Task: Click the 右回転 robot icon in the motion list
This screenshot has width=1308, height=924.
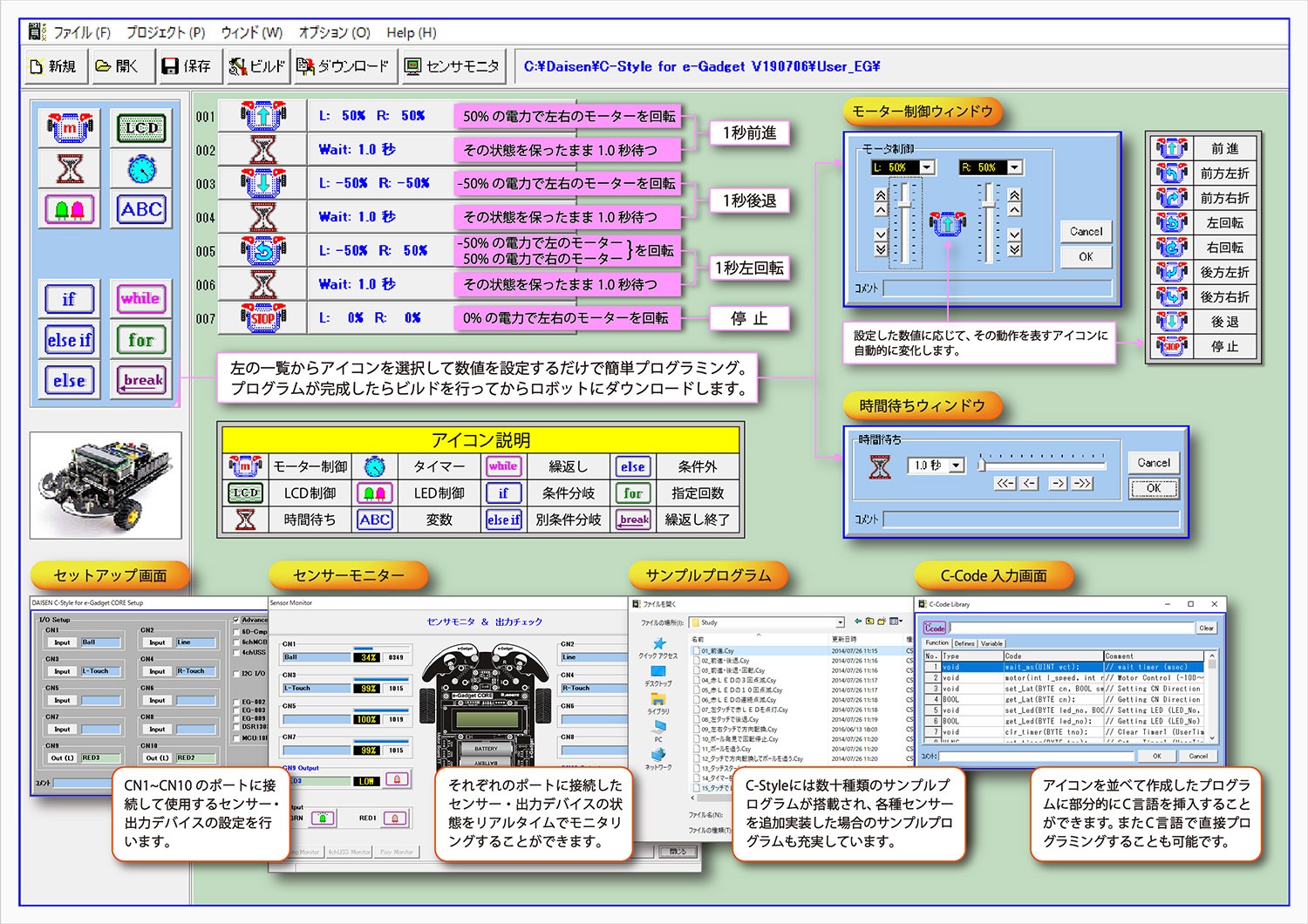Action: pyautogui.click(x=1171, y=247)
